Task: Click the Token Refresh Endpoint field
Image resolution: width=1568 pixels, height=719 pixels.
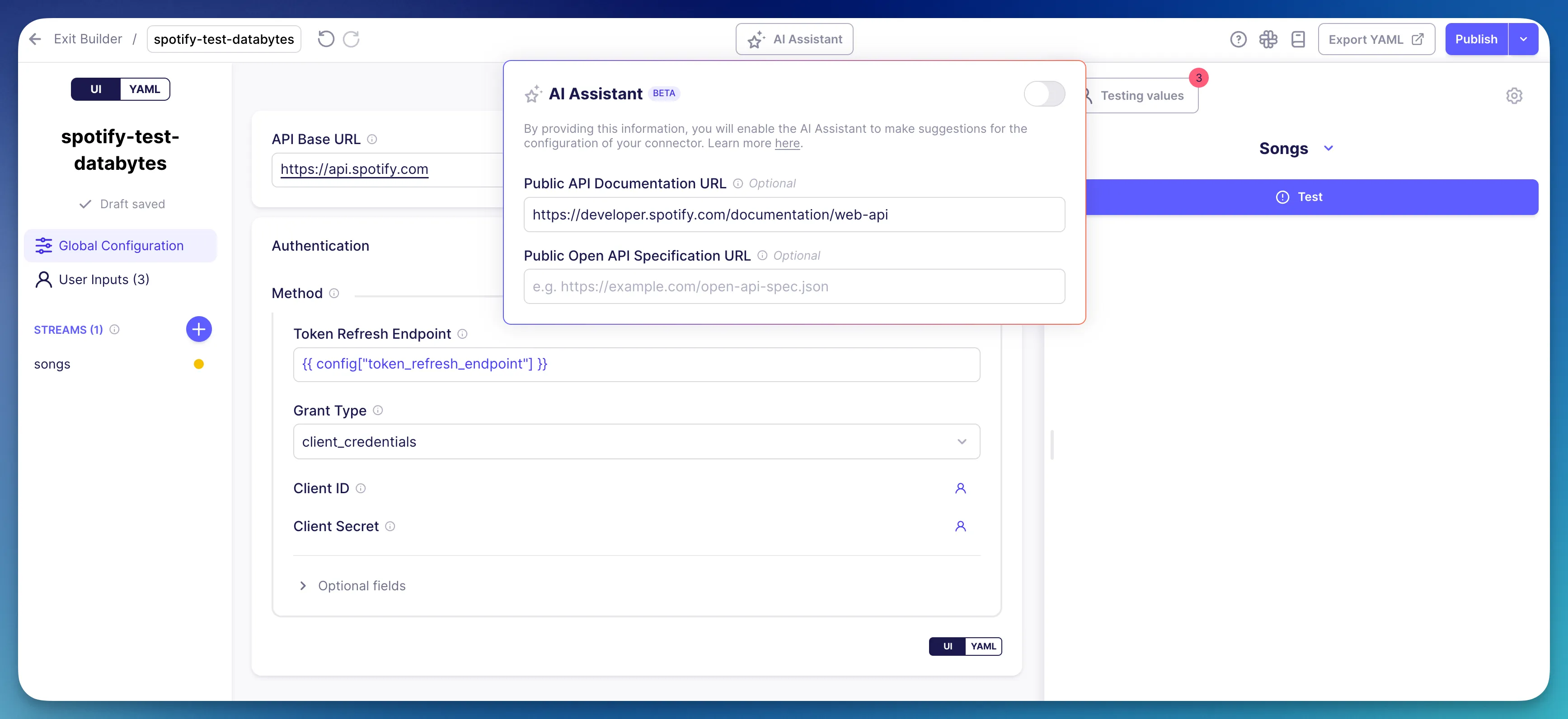Action: (636, 364)
